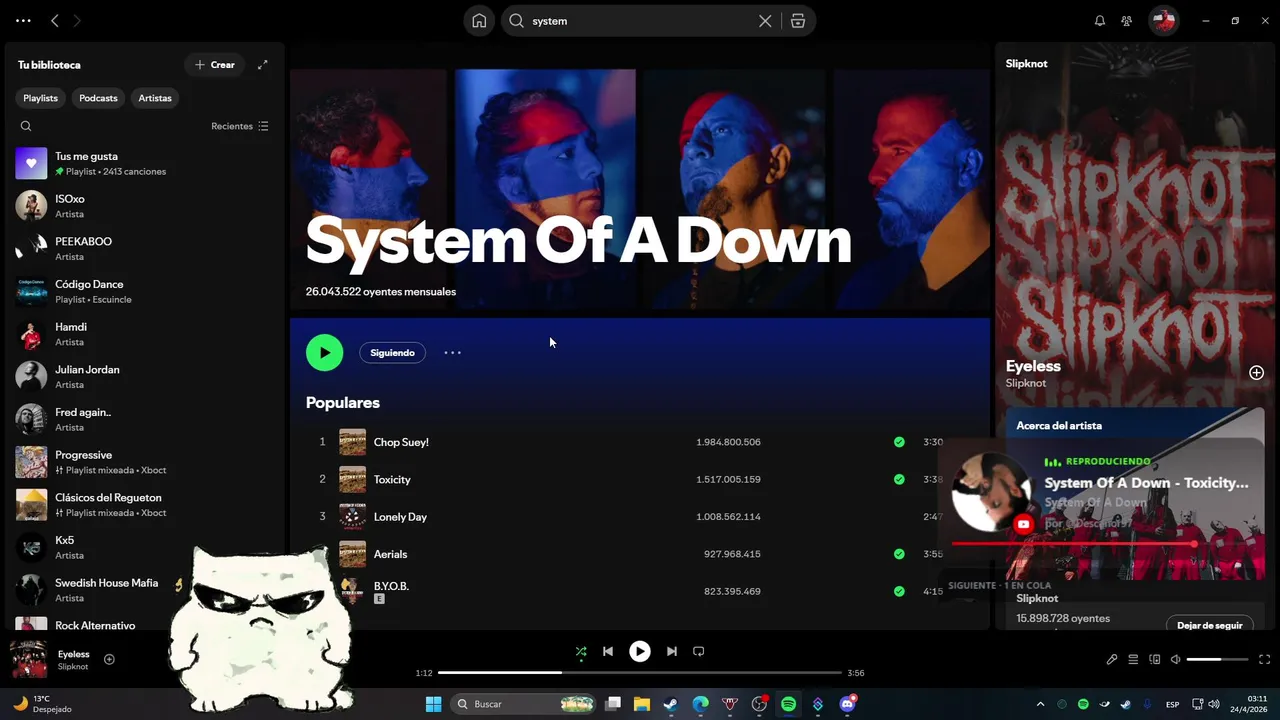
Task: Skip to the next track
Action: (672, 651)
